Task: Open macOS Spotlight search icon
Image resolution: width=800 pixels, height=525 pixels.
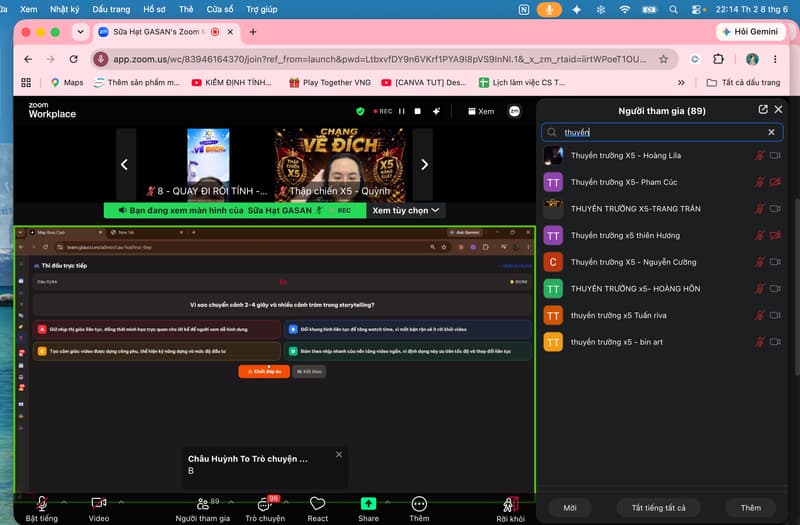Action: 673,9
